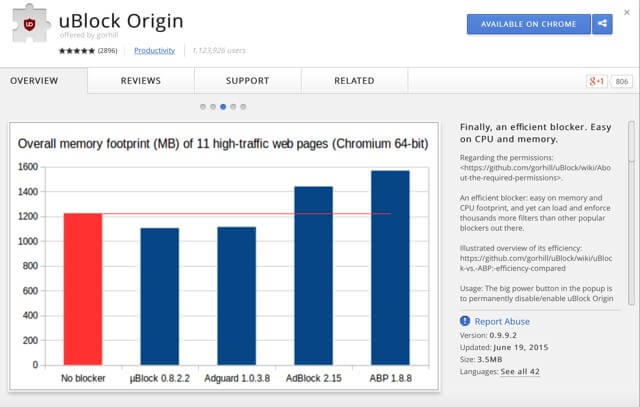Screen dimensions: 640x407
Task: Click the 'Finally, an efficient blocker' heading
Action: pyautogui.click(x=536, y=133)
